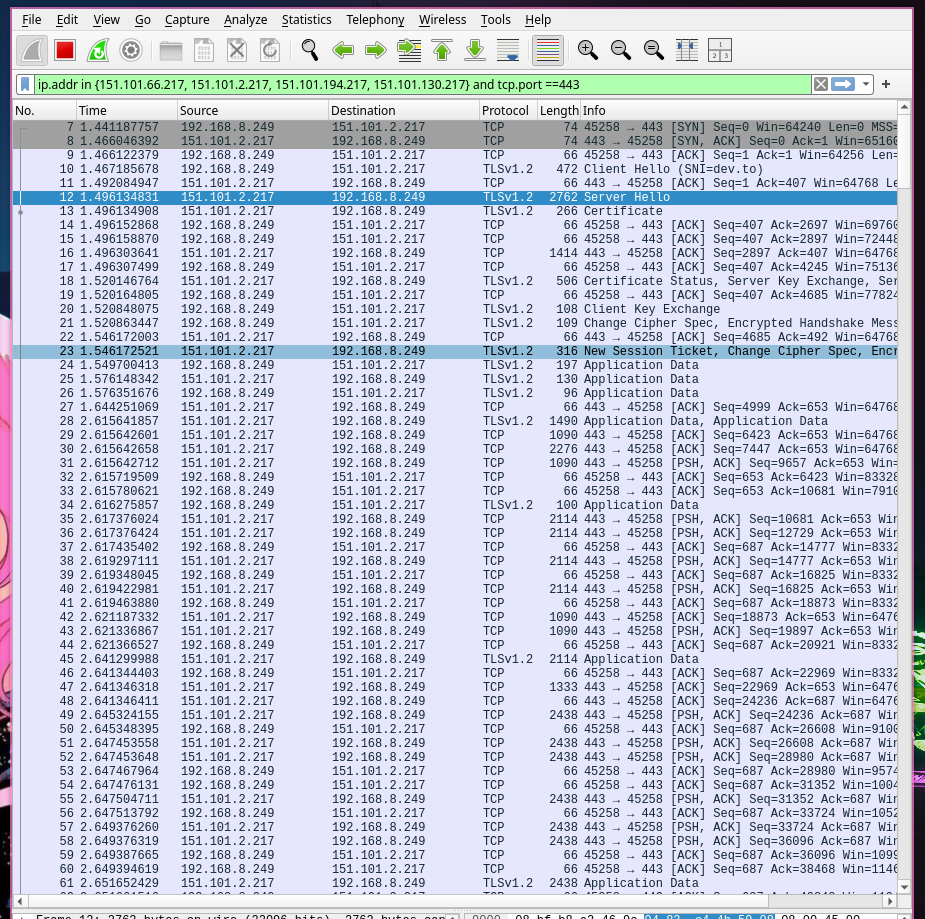Select packet 34 Application Data row
Image resolution: width=925 pixels, height=919 pixels.
pyautogui.click(x=455, y=505)
